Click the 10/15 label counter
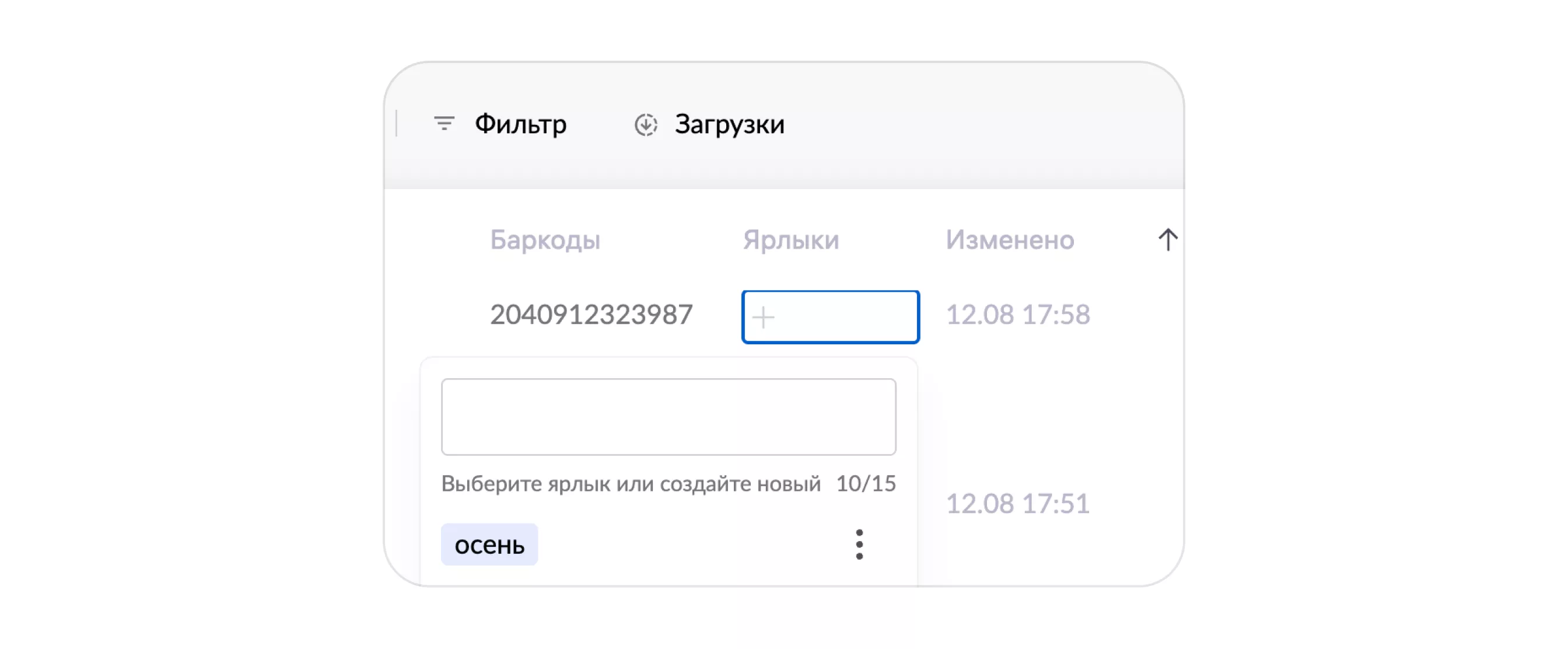Viewport: 1568px width, 649px height. coord(866,483)
